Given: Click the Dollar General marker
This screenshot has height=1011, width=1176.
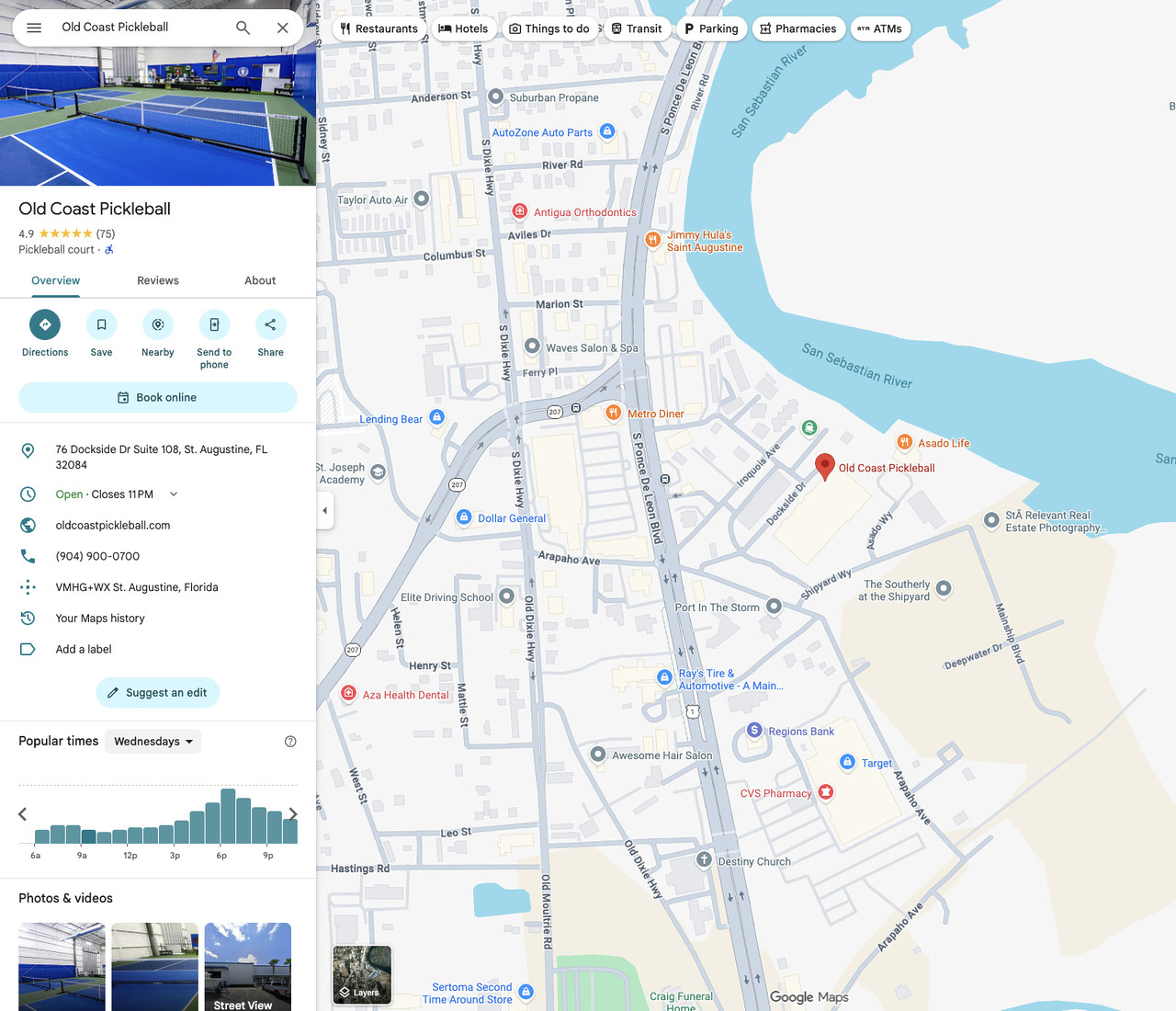Looking at the screenshot, I should [464, 517].
